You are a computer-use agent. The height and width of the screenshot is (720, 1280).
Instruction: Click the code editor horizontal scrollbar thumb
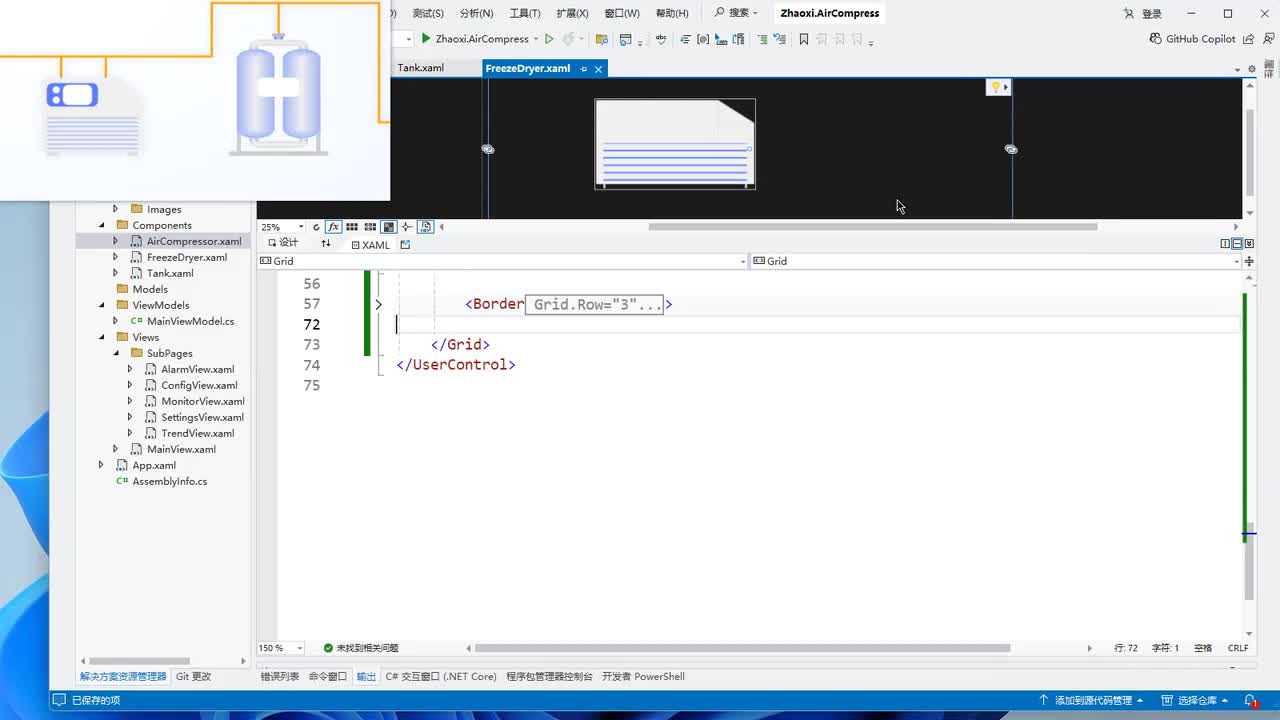(742, 648)
